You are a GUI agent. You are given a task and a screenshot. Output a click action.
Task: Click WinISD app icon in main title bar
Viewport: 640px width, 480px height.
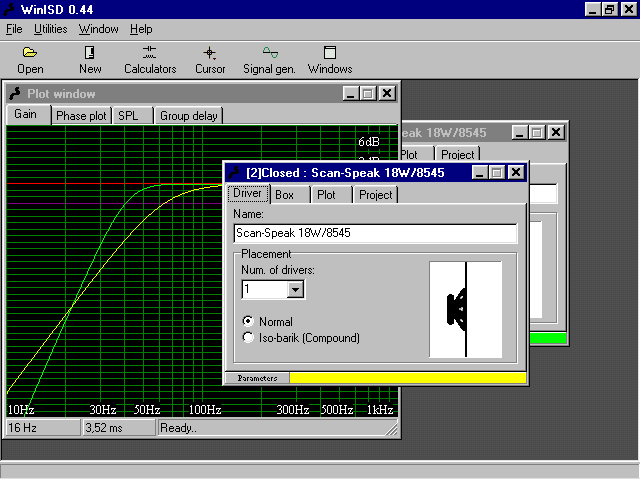pyautogui.click(x=10, y=9)
